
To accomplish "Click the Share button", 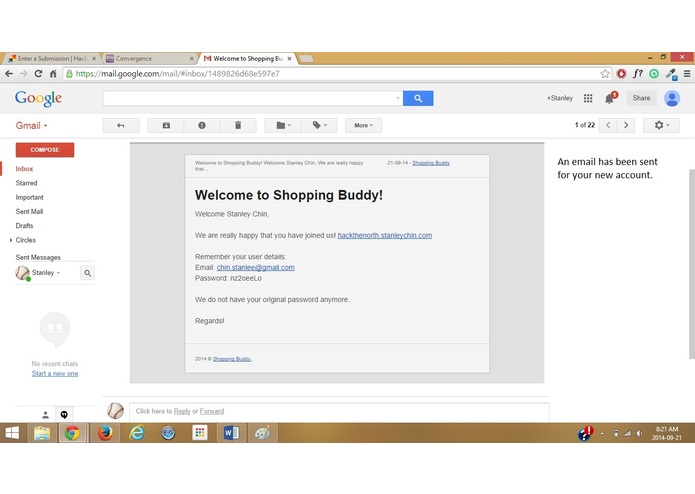I will pos(641,98).
